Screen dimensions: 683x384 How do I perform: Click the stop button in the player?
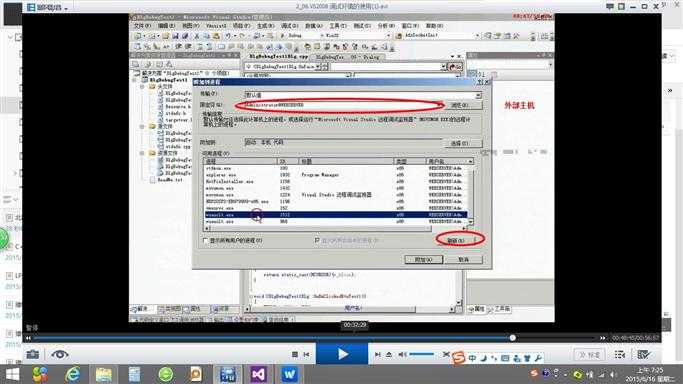295,355
